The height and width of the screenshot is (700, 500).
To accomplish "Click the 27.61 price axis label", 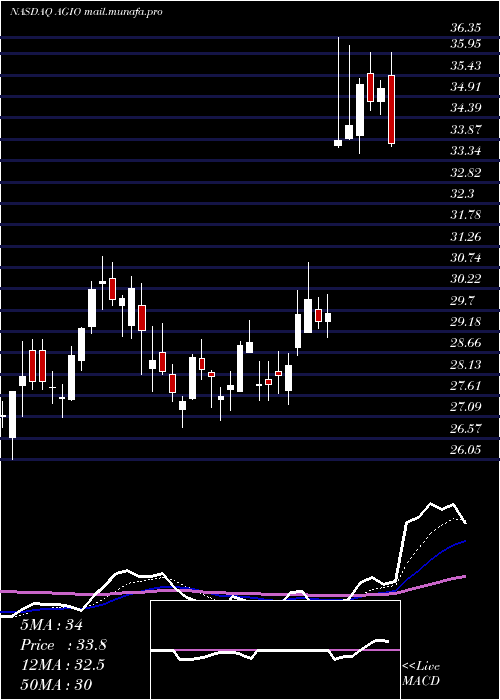I will coord(465,386).
